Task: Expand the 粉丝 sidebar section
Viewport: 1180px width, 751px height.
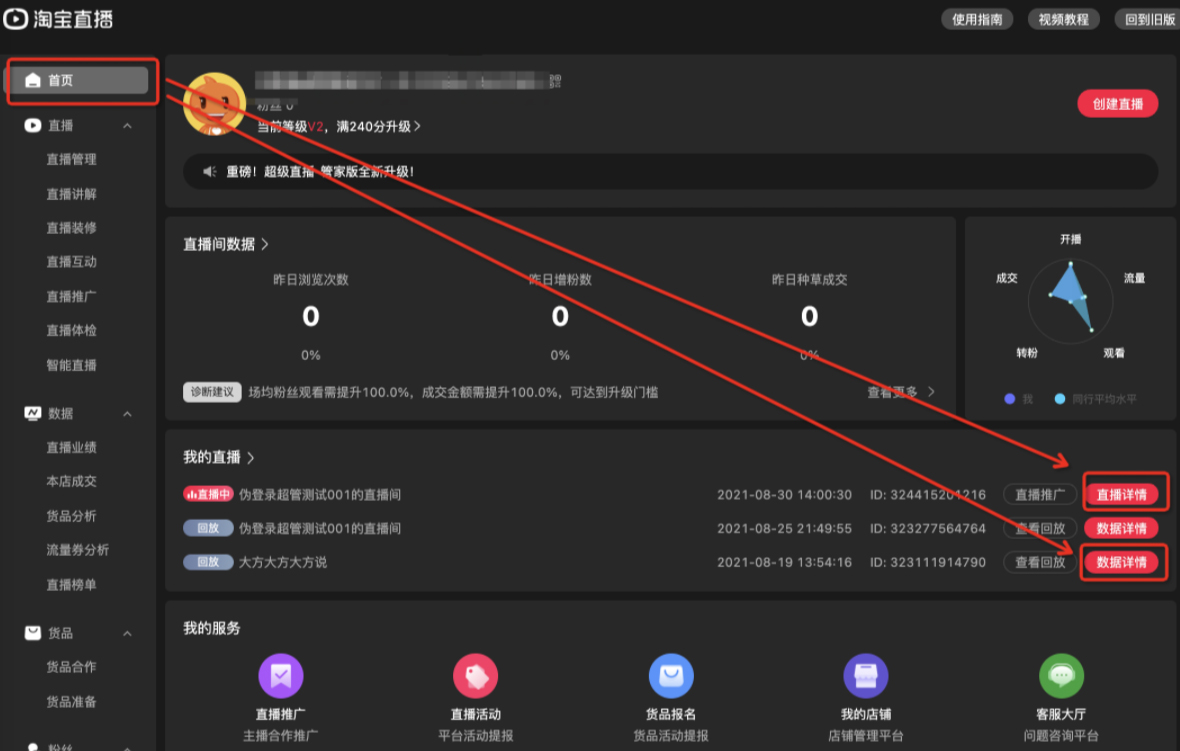Action: tap(127, 745)
